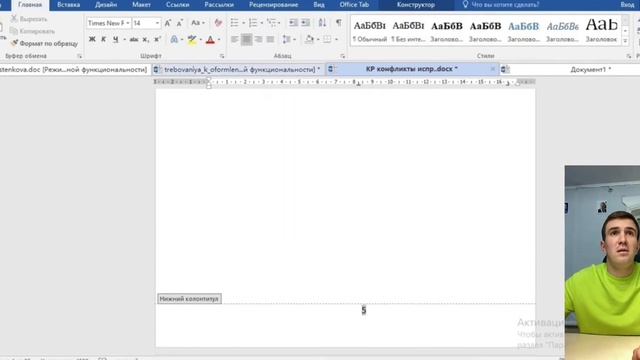Decrease paragraph indent

click(293, 23)
